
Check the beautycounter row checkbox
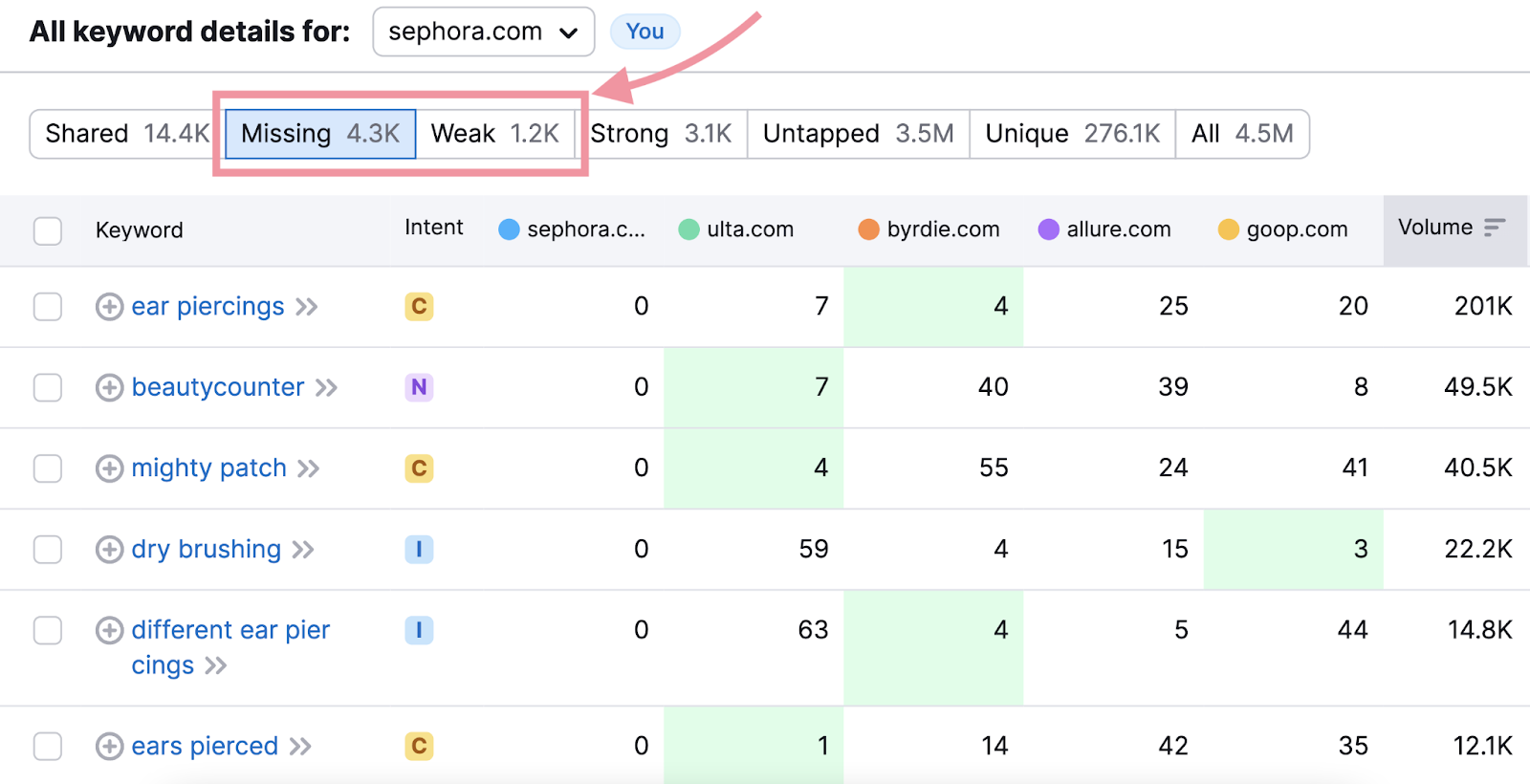tap(48, 387)
